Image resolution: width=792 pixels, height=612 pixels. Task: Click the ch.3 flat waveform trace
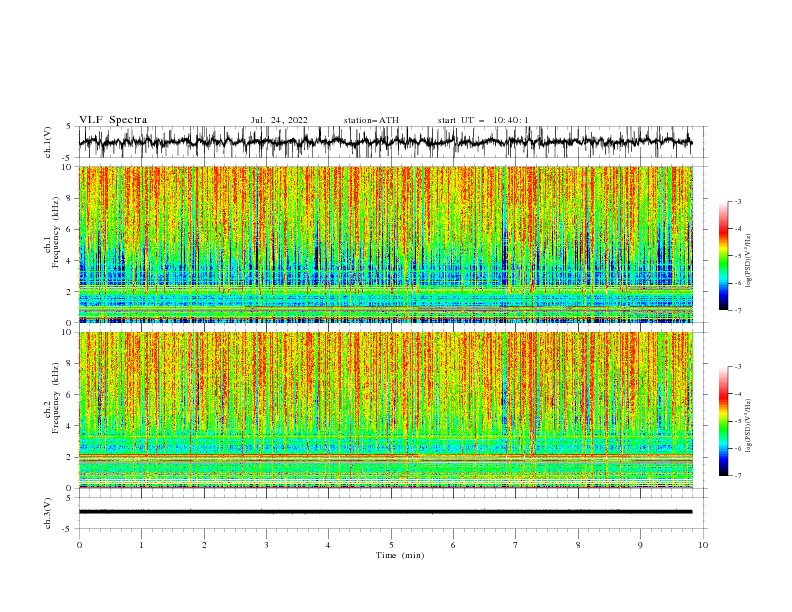click(x=385, y=512)
